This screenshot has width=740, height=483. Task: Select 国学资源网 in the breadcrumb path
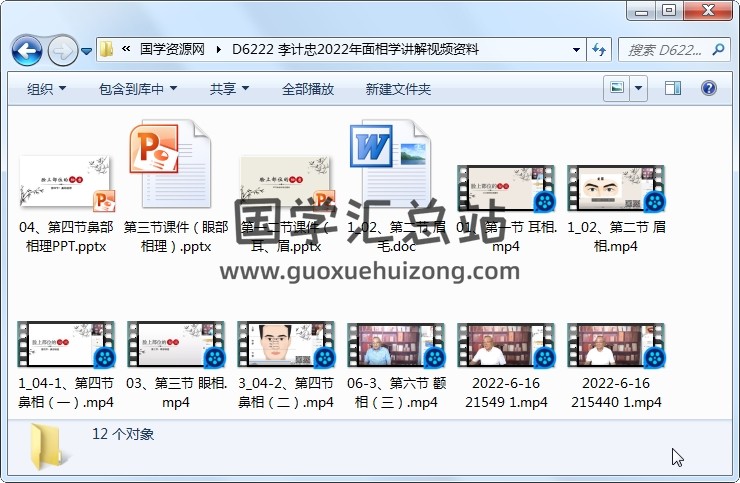coord(172,49)
